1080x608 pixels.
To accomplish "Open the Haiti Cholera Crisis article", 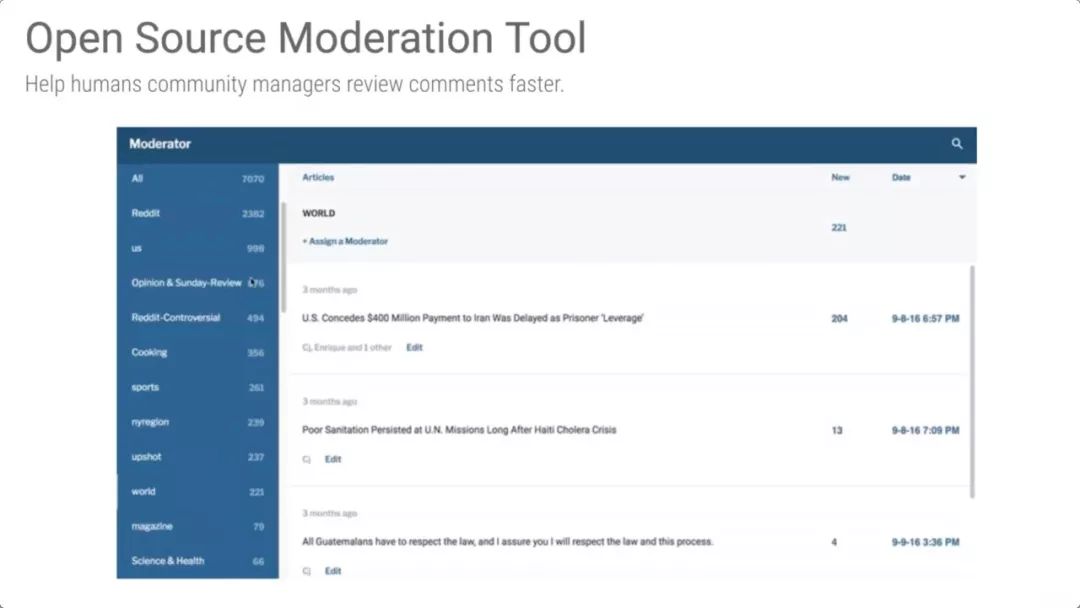I will (x=459, y=430).
